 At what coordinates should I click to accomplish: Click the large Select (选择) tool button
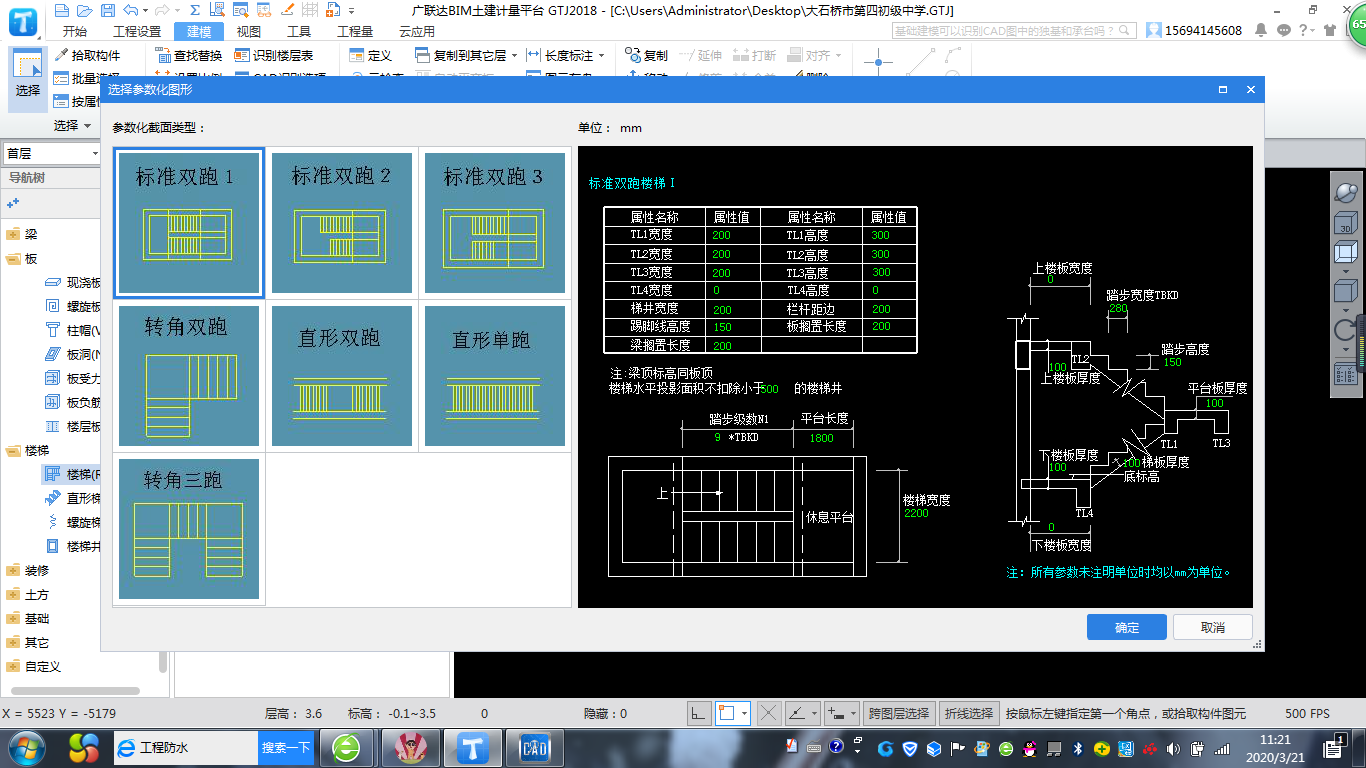click(28, 79)
